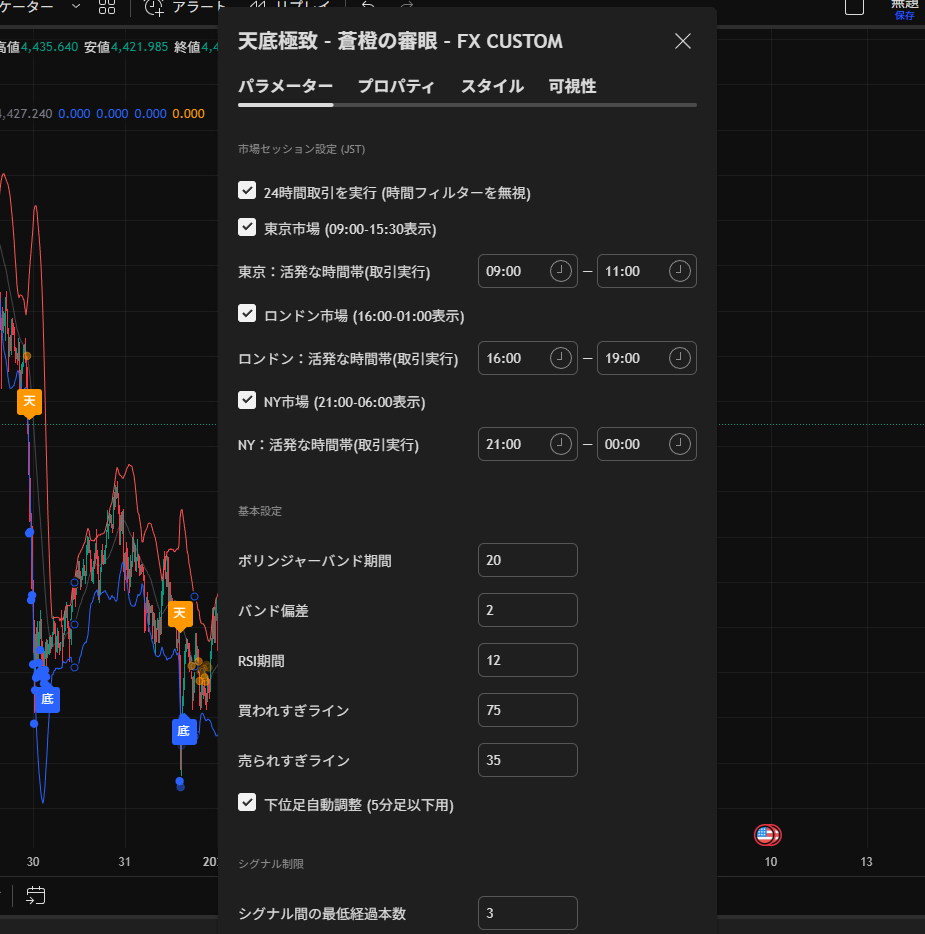This screenshot has height=934, width=925.
Task: Open the go-to-date calendar icon below chart
Action: point(36,895)
